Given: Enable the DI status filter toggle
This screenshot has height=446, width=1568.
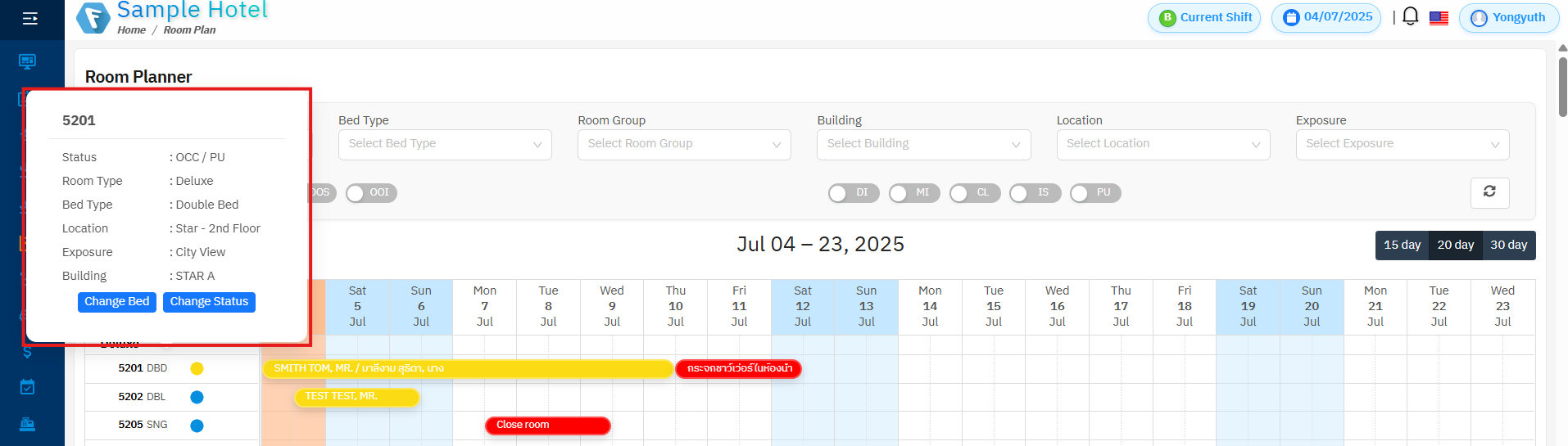Looking at the screenshot, I should pyautogui.click(x=853, y=193).
